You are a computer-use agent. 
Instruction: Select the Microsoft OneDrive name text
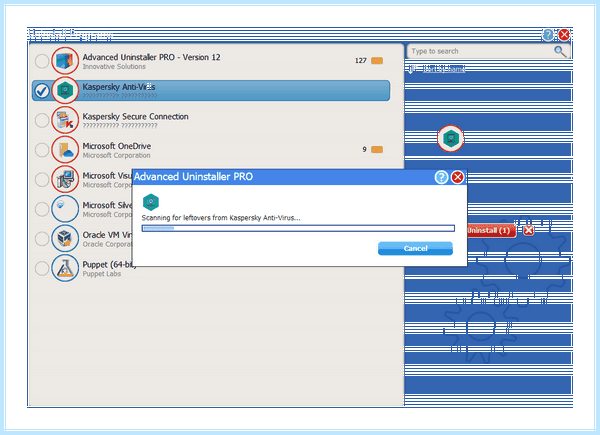[117, 146]
